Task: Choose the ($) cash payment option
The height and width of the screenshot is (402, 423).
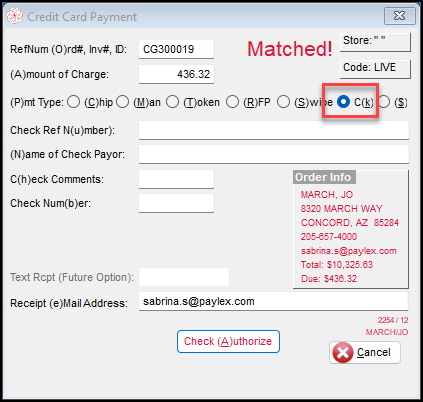Action: (384, 102)
